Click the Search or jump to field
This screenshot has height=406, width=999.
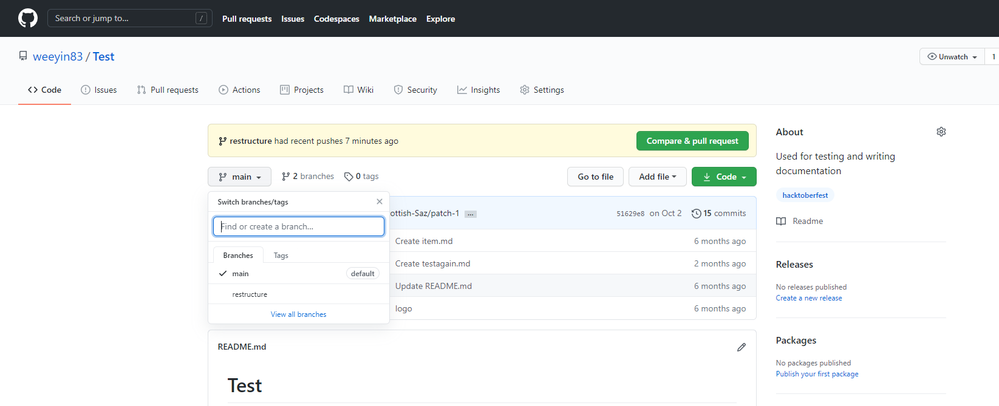(130, 18)
